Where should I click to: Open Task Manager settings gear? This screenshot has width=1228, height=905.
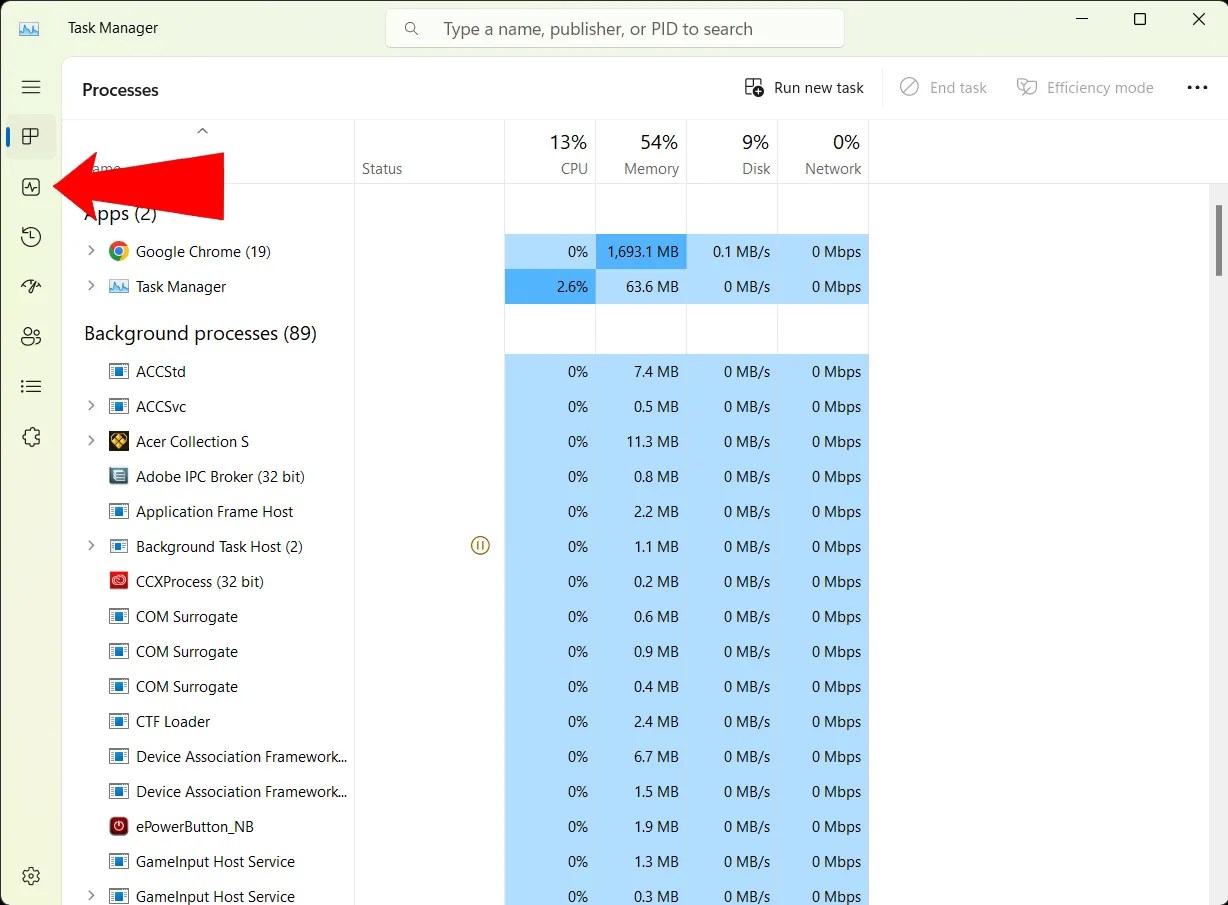[31, 875]
